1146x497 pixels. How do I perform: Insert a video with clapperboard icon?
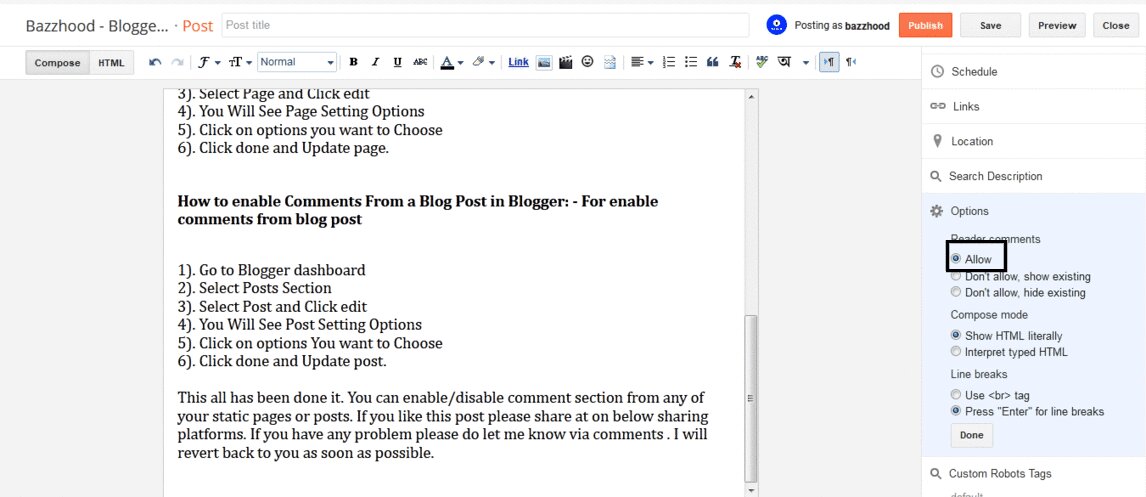[x=565, y=62]
